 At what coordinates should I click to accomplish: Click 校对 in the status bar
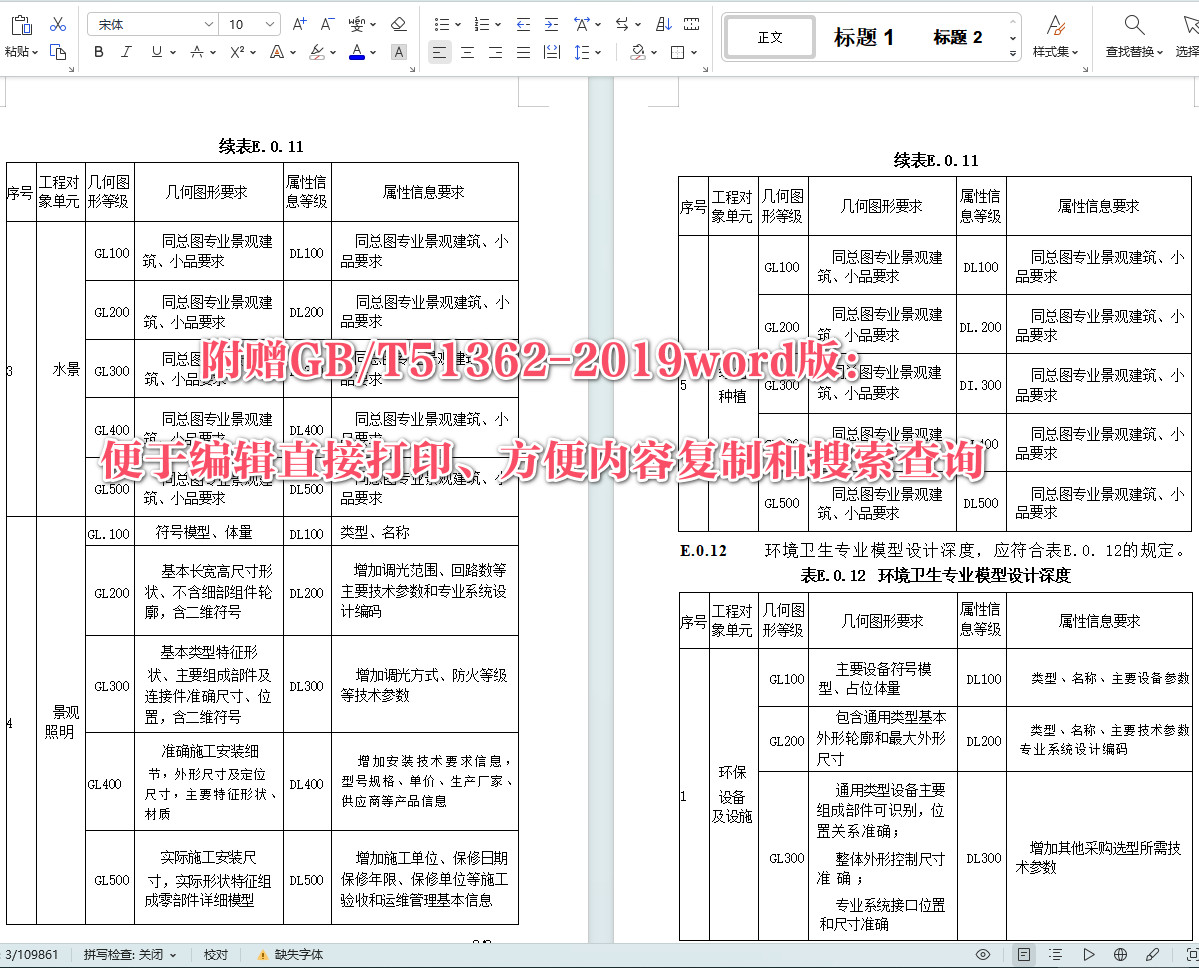point(216,955)
